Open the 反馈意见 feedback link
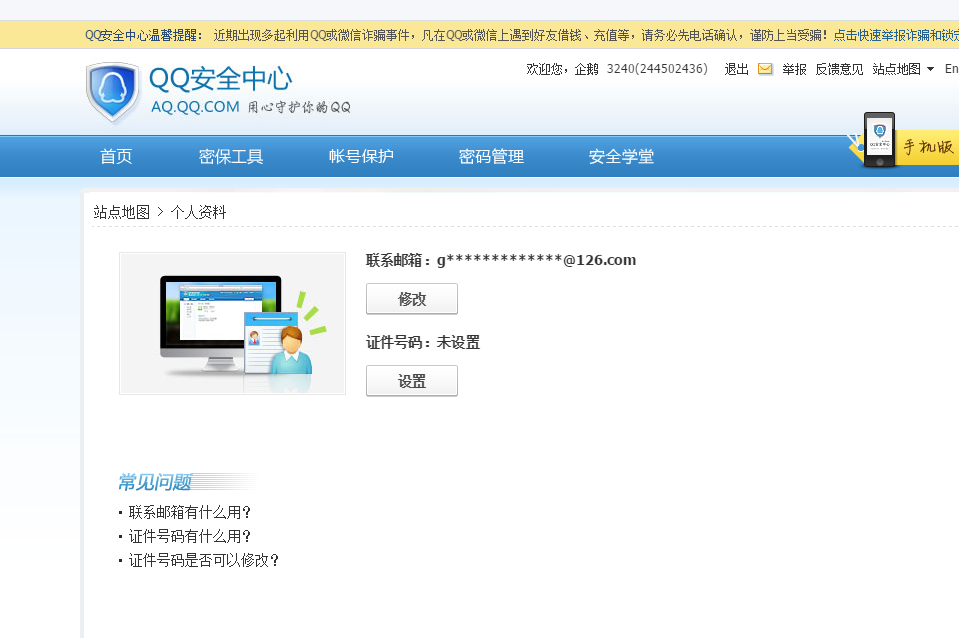The height and width of the screenshot is (638, 959). pos(839,69)
